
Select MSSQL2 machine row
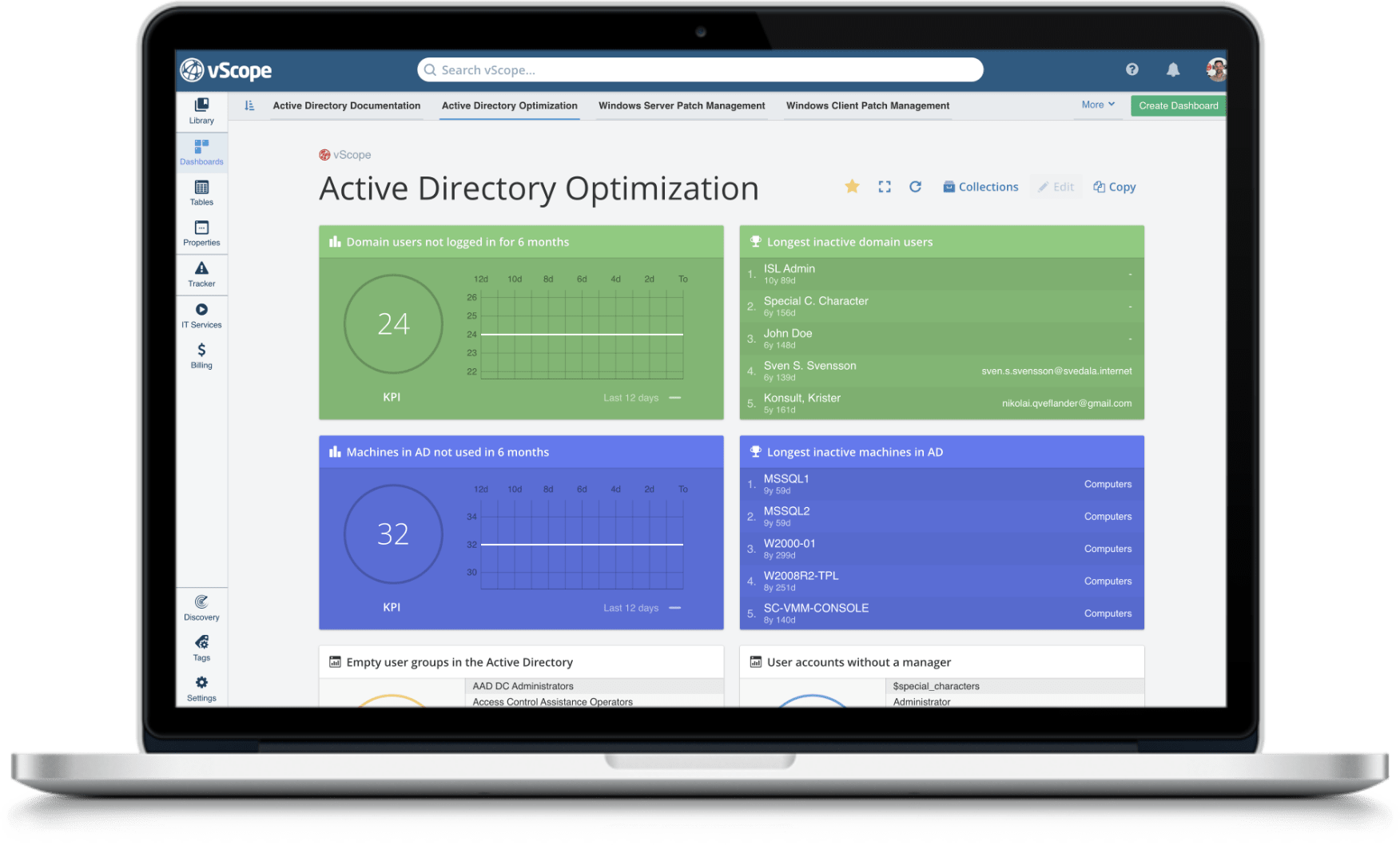coord(941,516)
